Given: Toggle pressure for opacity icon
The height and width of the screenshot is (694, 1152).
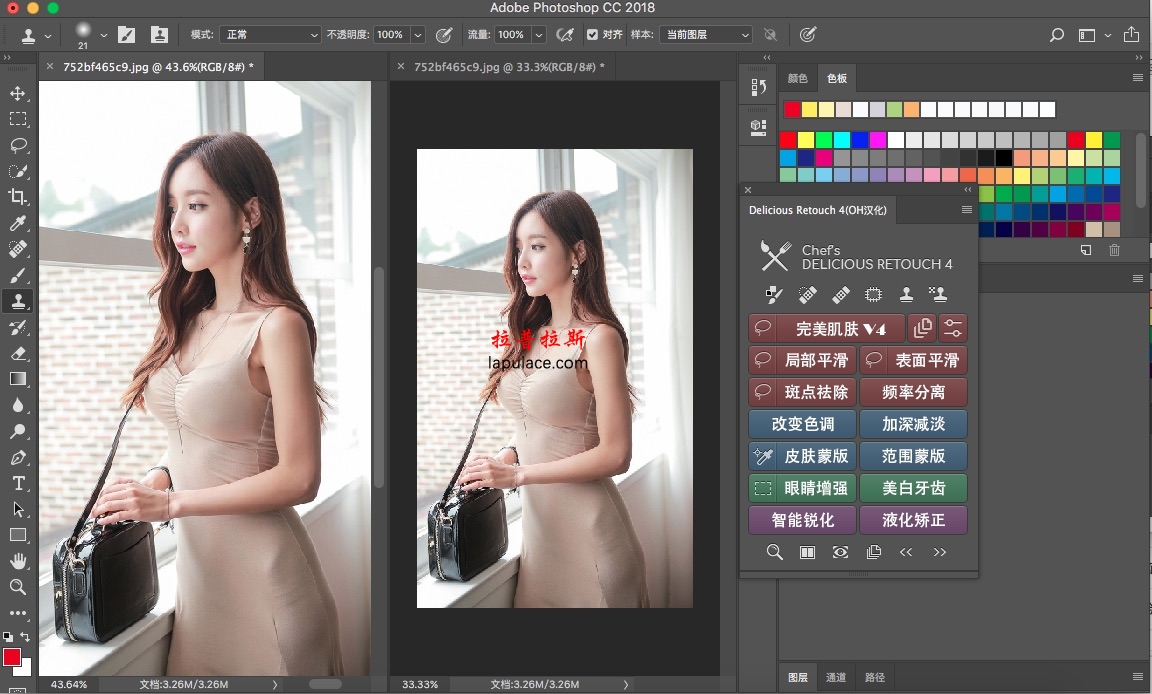Looking at the screenshot, I should pos(445,35).
